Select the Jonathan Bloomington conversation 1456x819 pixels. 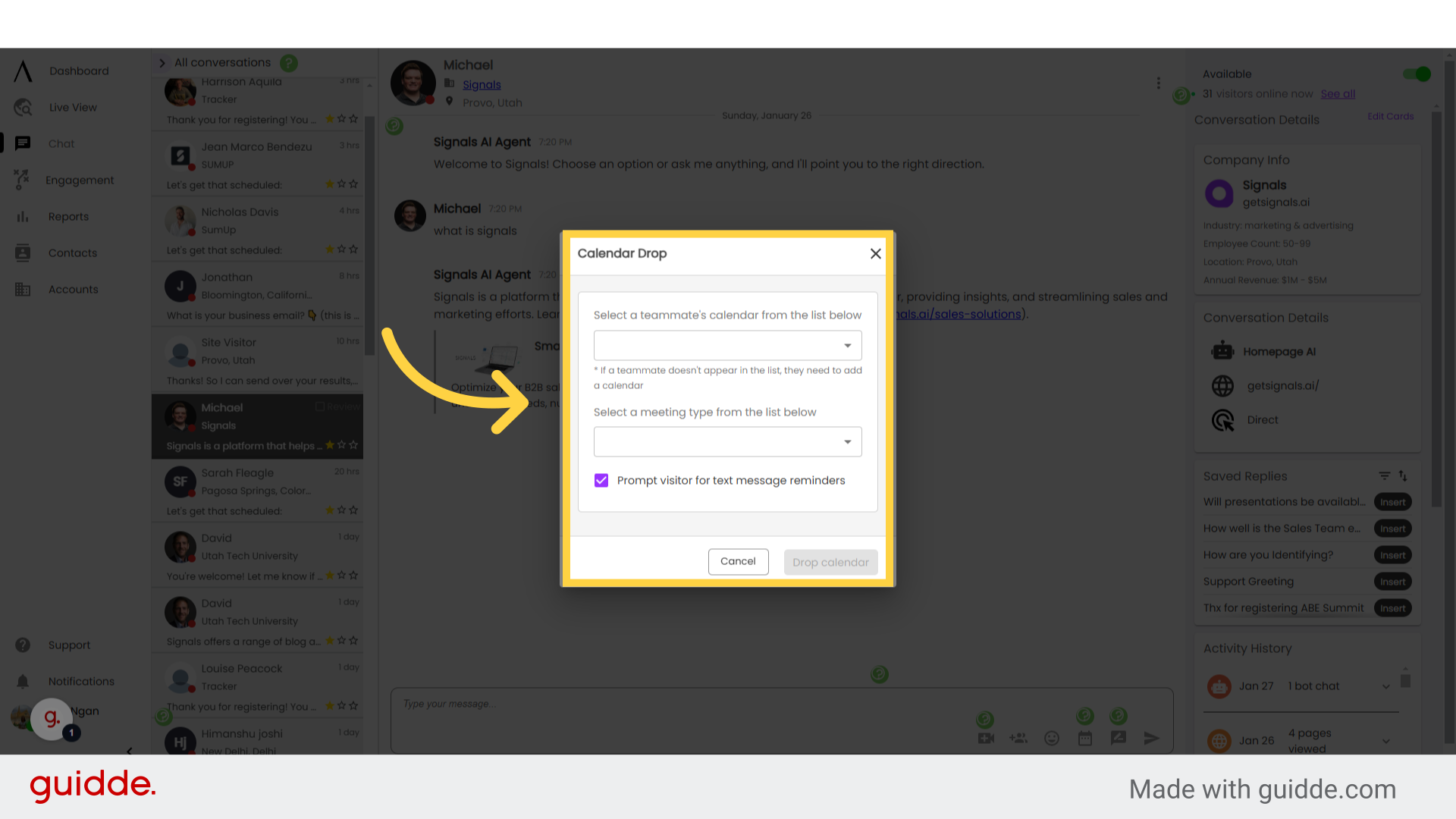[258, 295]
